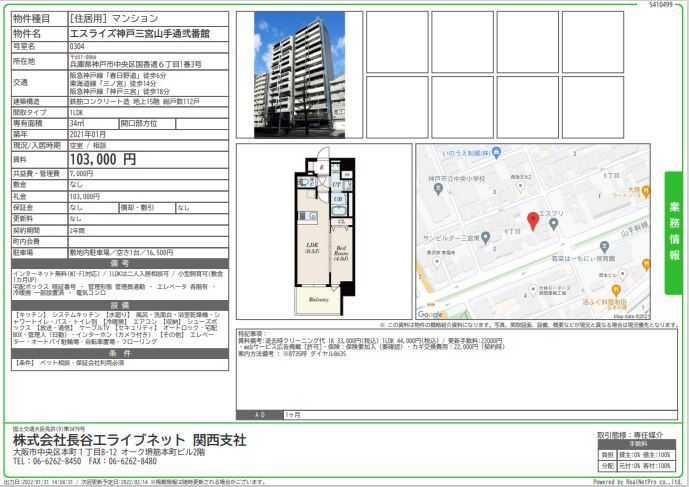
Task: Click the 1LDK layout type value
Action: click(76, 113)
